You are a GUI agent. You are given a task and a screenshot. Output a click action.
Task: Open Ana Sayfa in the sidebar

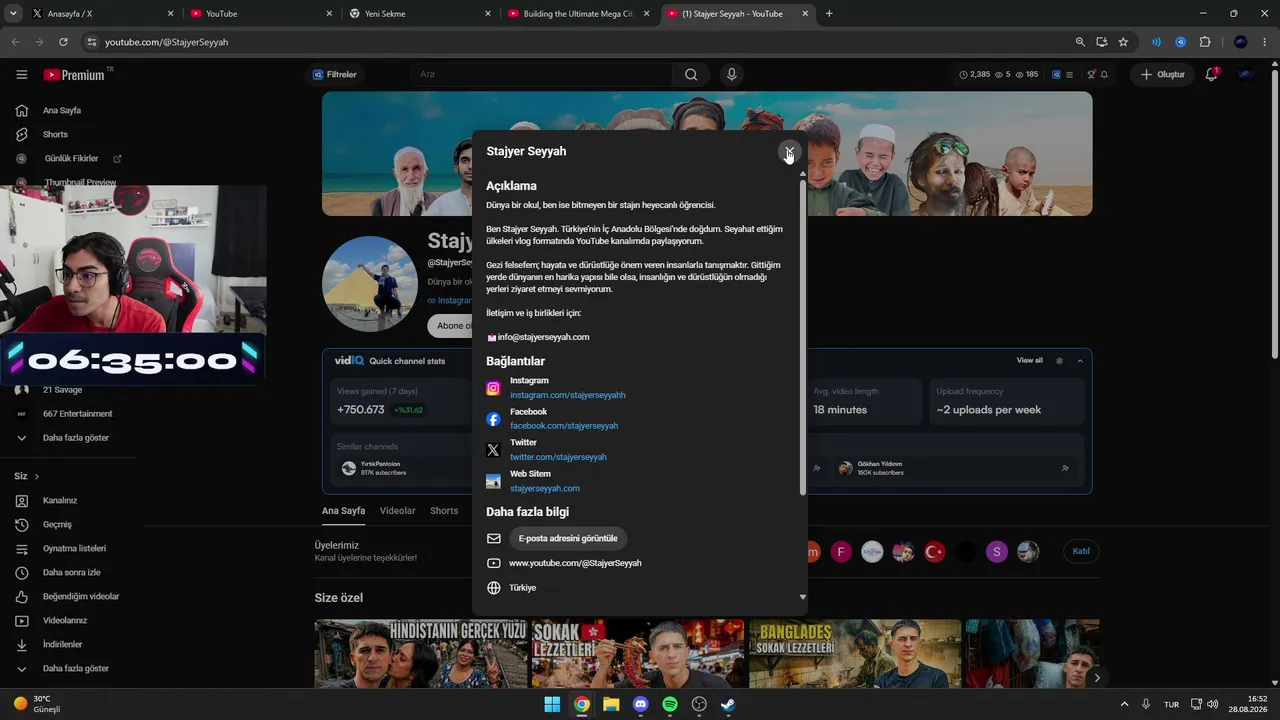(x=62, y=110)
